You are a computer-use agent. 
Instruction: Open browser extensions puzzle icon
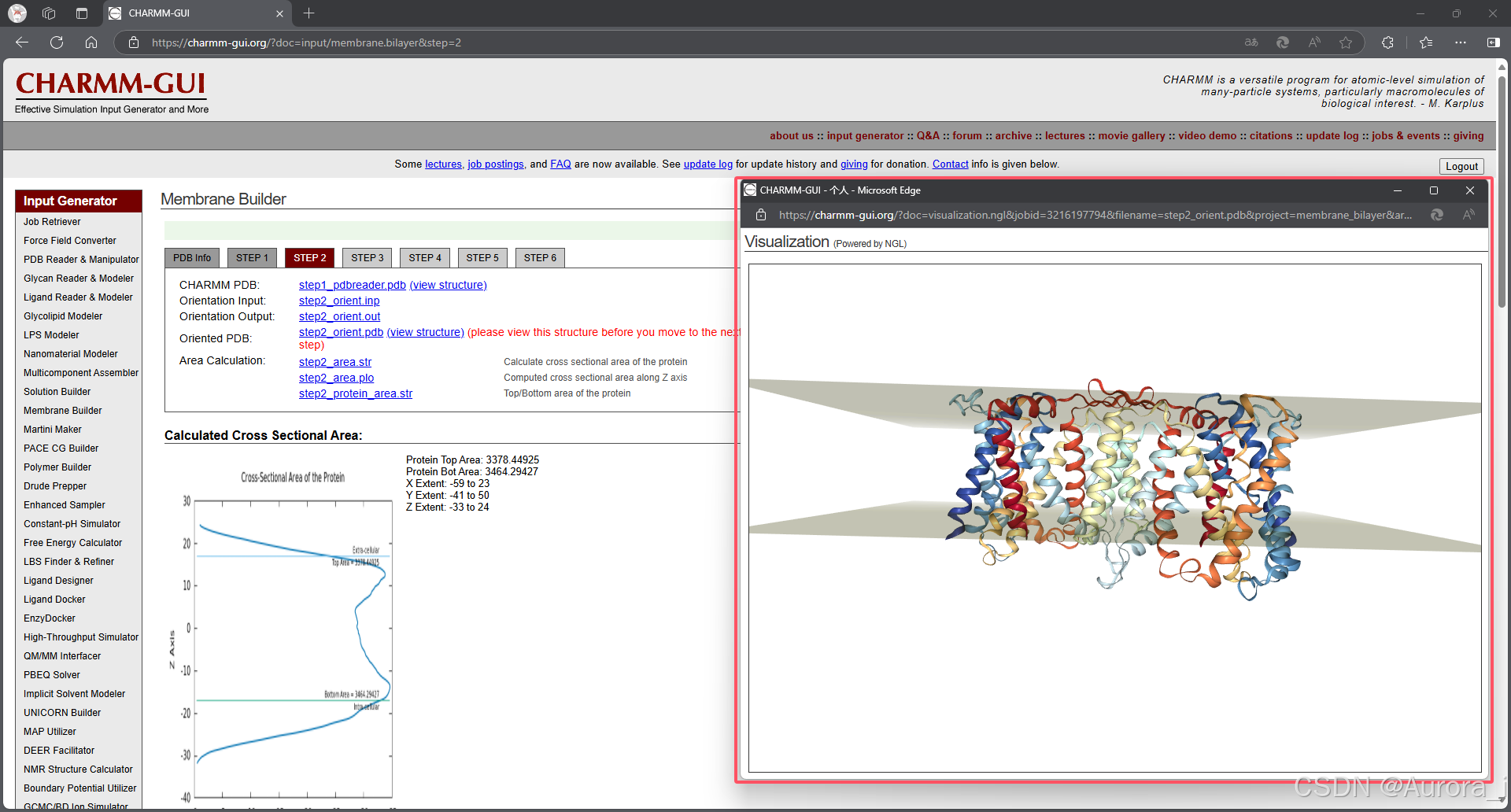[x=1387, y=42]
